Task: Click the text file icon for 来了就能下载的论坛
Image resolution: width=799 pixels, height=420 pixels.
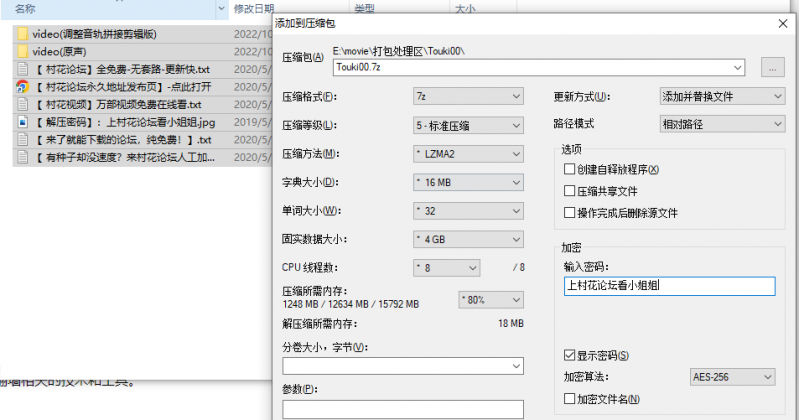Action: 23,140
